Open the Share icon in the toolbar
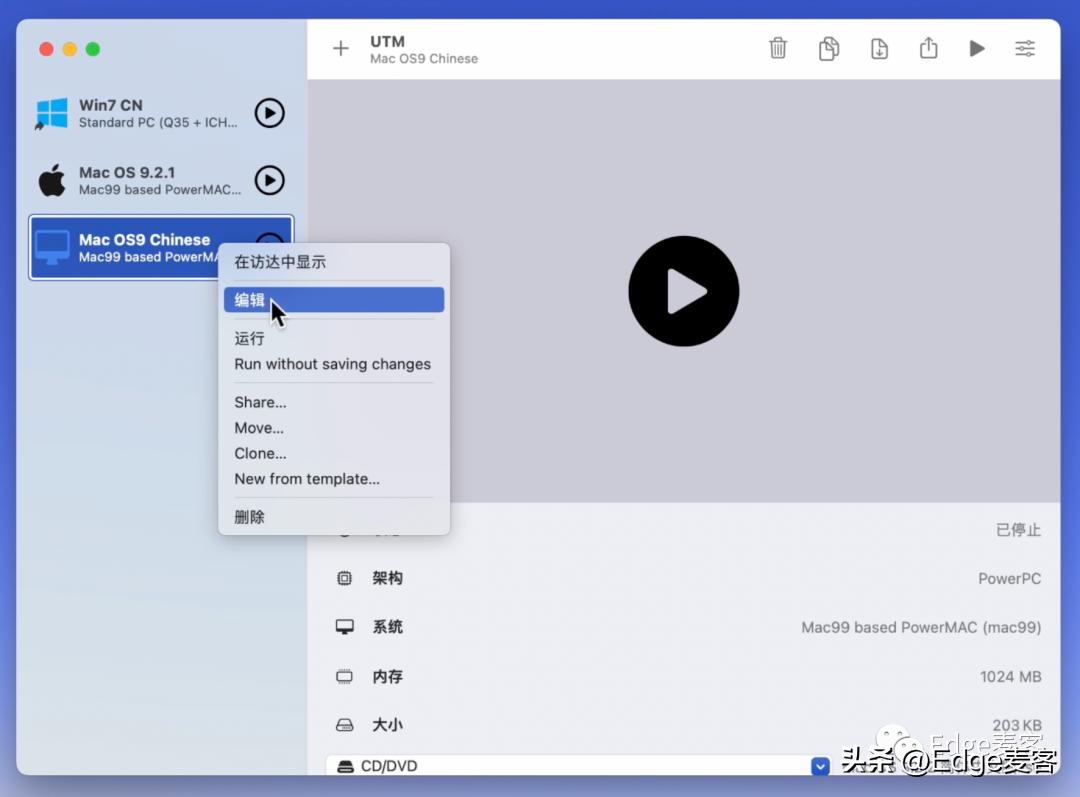The height and width of the screenshot is (797, 1080). click(x=928, y=47)
